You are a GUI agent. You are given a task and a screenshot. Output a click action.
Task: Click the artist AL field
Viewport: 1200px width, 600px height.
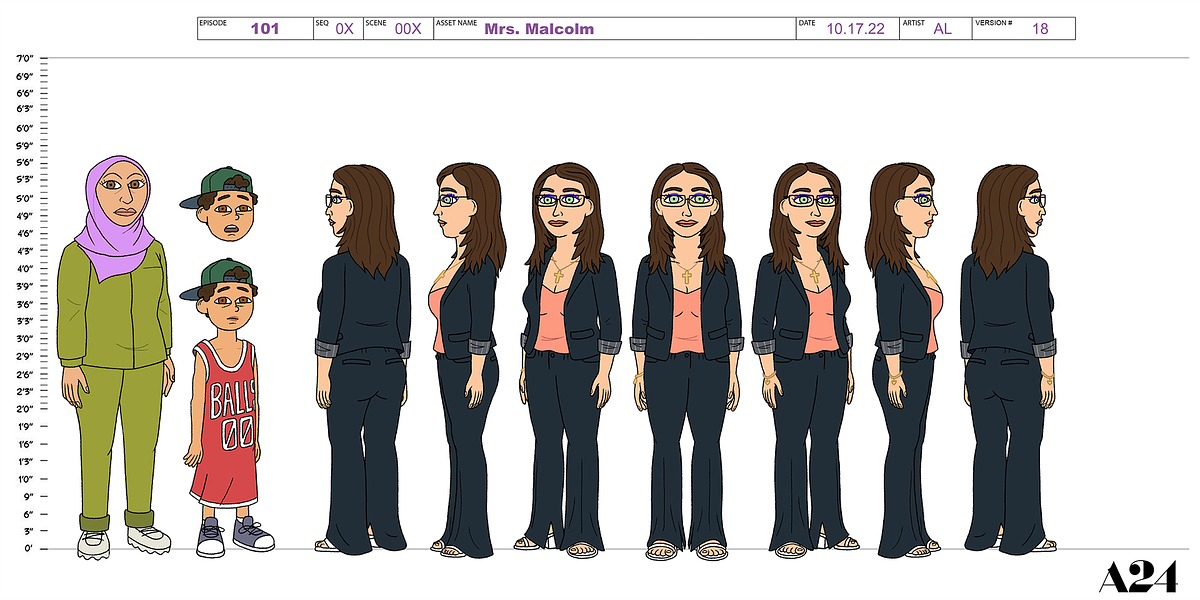933,28
